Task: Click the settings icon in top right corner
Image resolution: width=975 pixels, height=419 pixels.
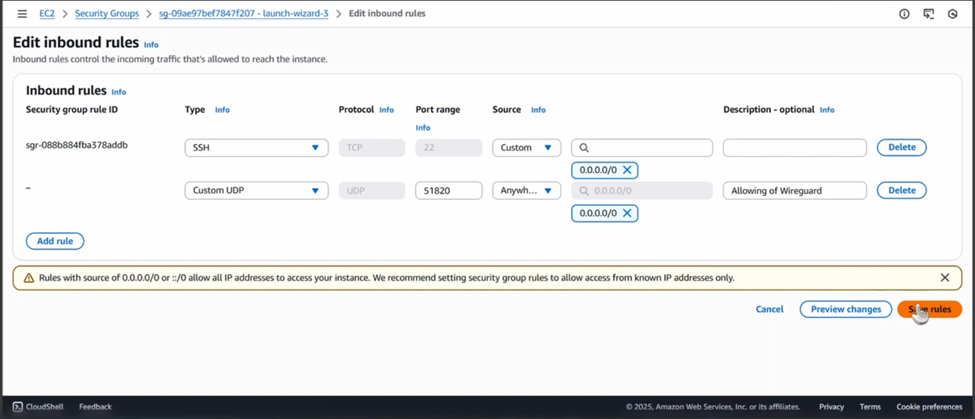Action: coord(953,14)
